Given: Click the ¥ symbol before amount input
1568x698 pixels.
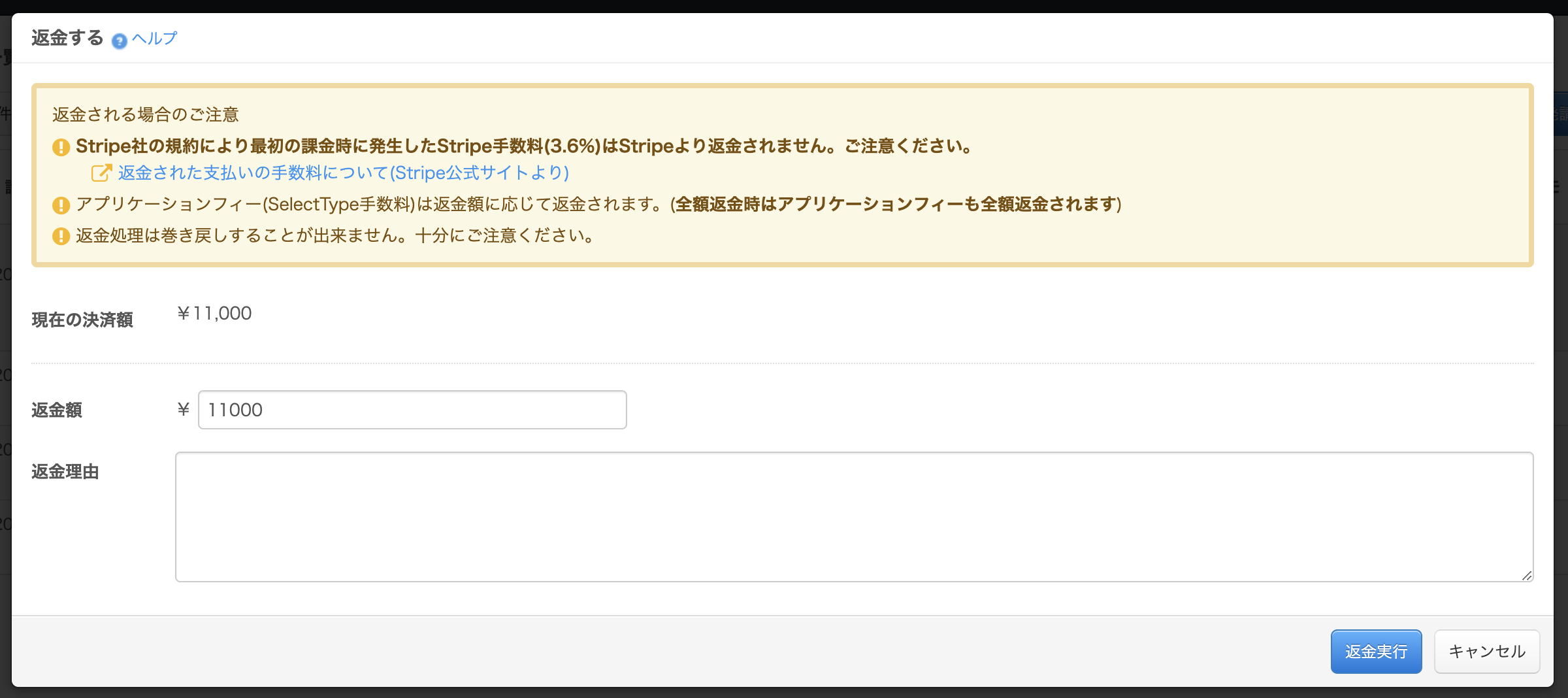Looking at the screenshot, I should [x=184, y=410].
